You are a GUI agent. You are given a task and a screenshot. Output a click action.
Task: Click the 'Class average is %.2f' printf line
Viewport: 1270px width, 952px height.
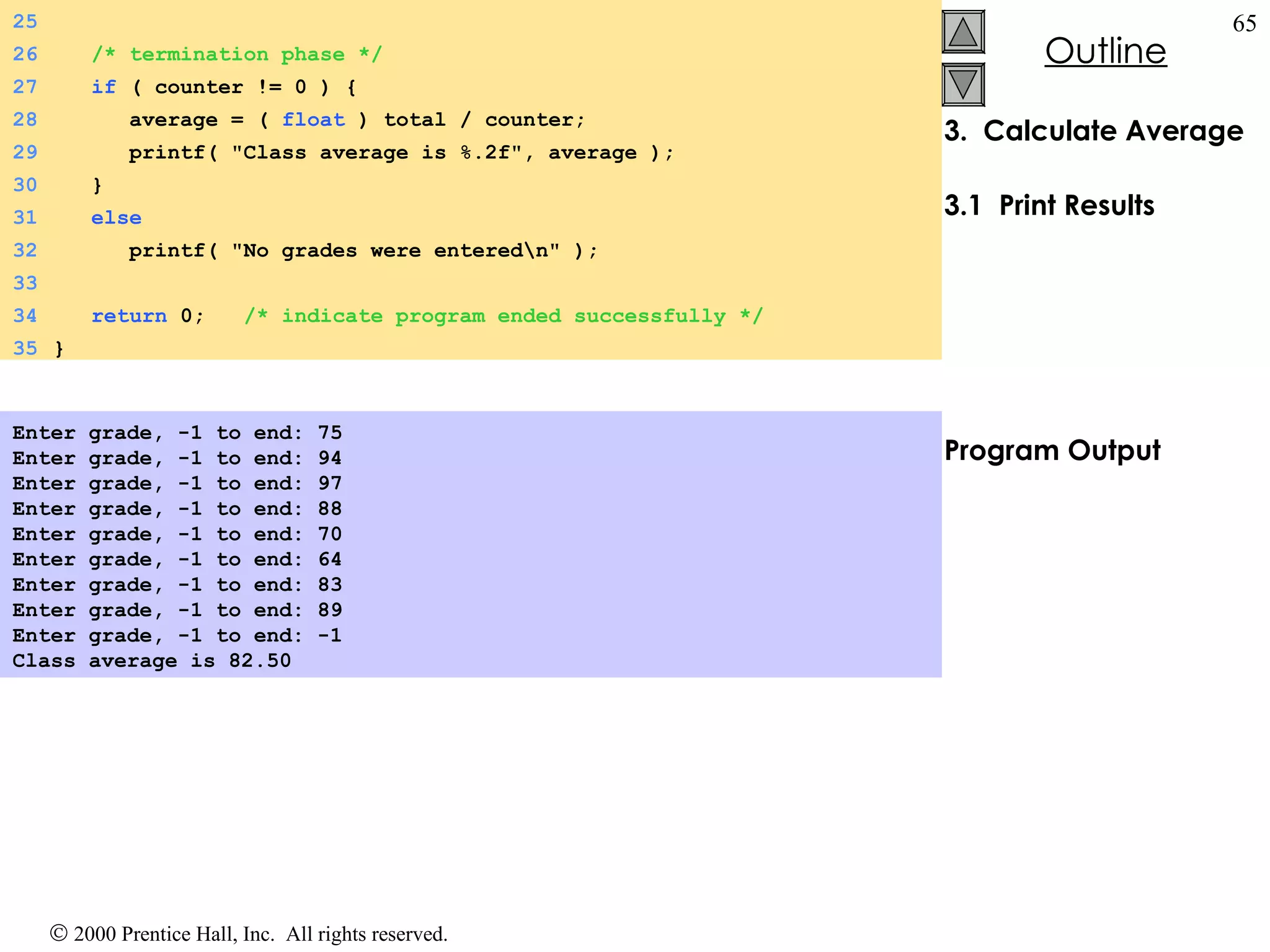click(401, 152)
